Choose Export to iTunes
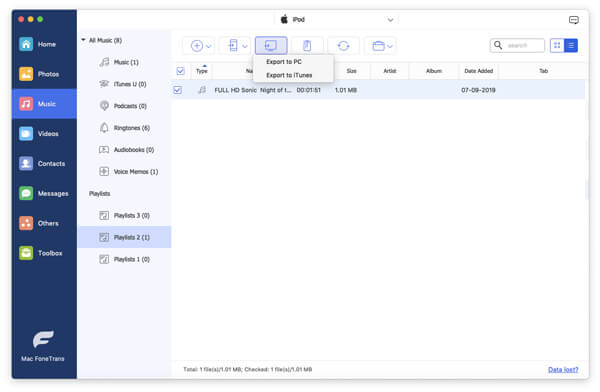The width and height of the screenshot is (600, 392). (x=289, y=75)
